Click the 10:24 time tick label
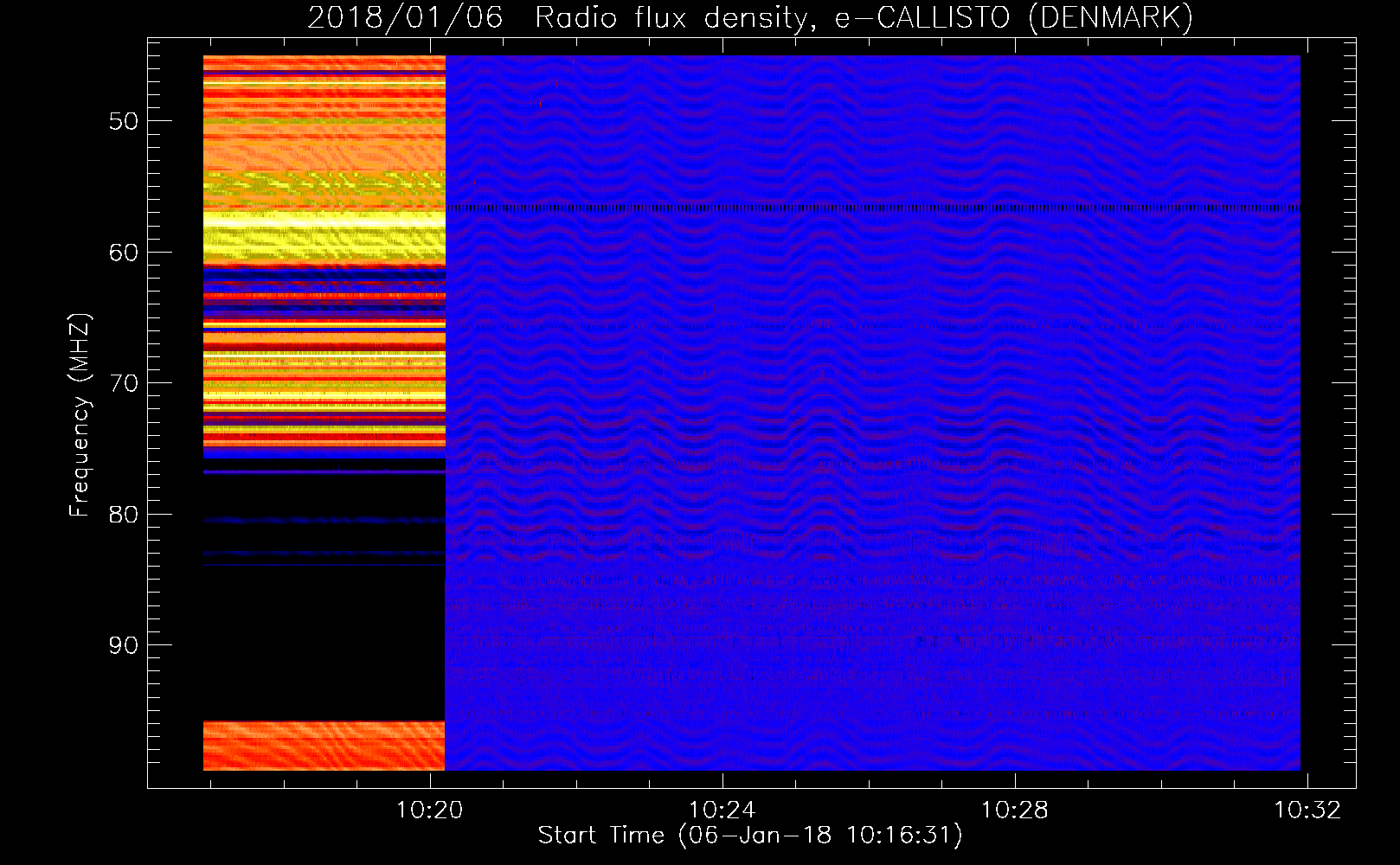 (722, 811)
